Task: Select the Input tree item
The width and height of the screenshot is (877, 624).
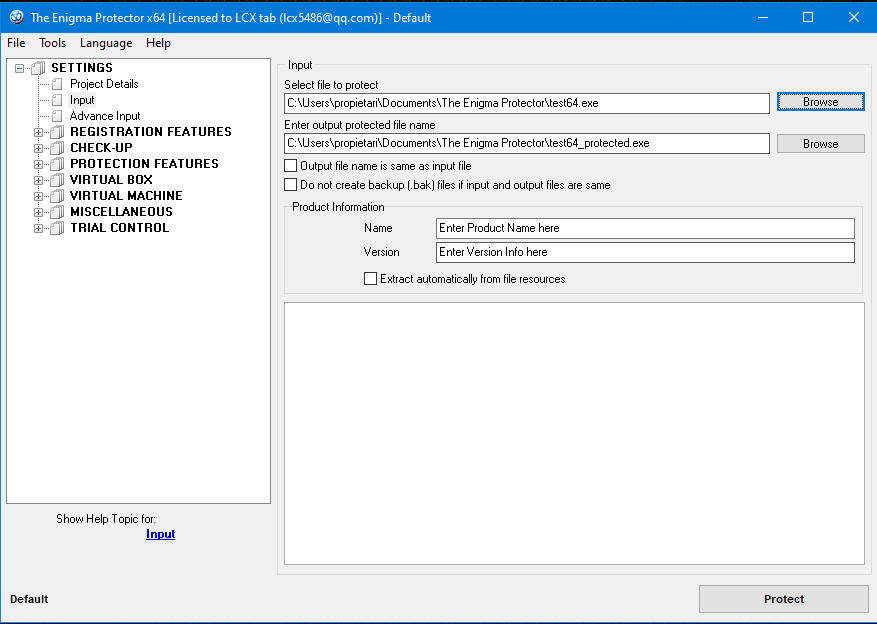Action: pos(82,100)
